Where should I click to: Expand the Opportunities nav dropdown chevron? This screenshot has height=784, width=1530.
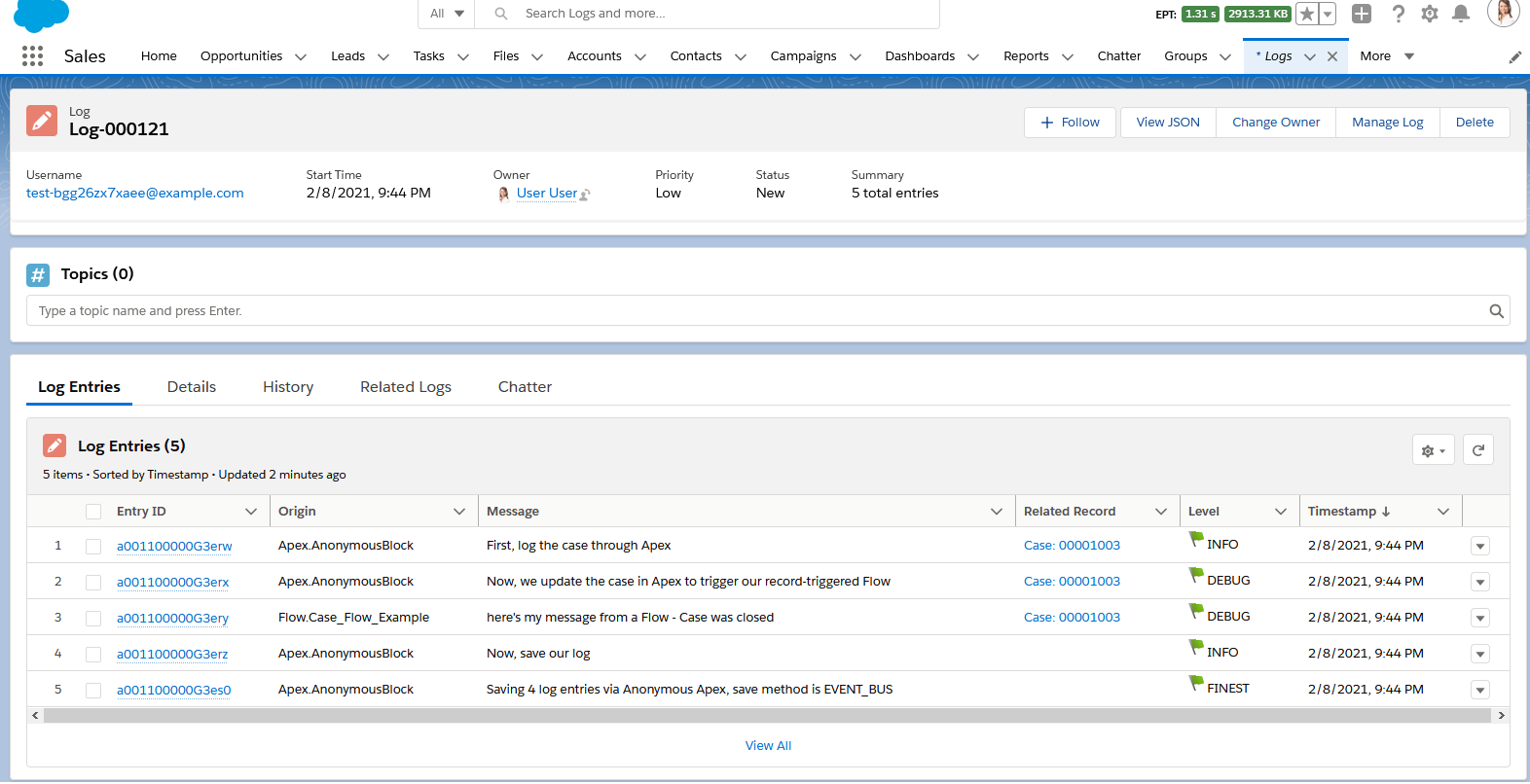click(301, 57)
